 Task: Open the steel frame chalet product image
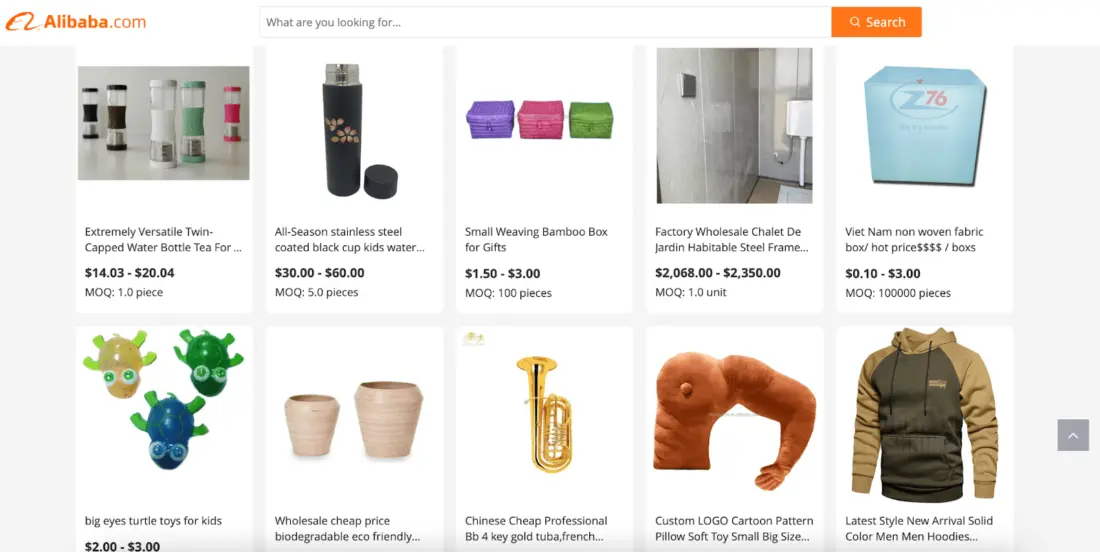pos(735,126)
